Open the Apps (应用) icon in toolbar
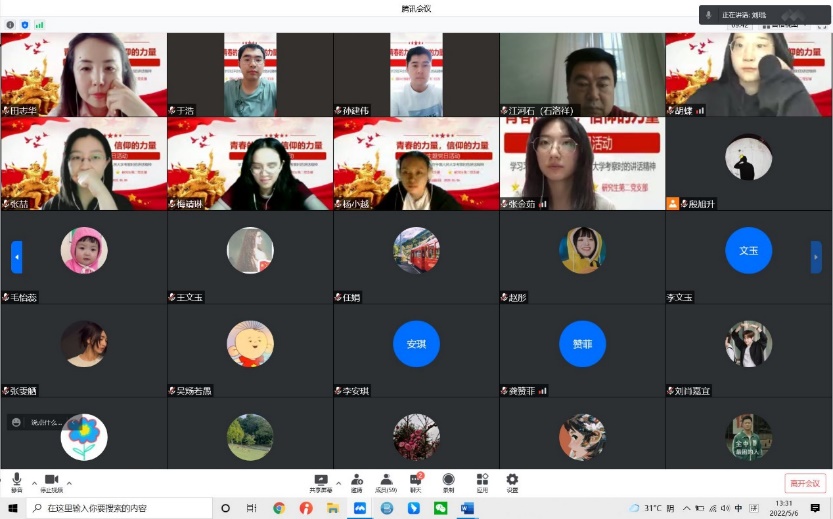 [x=482, y=483]
